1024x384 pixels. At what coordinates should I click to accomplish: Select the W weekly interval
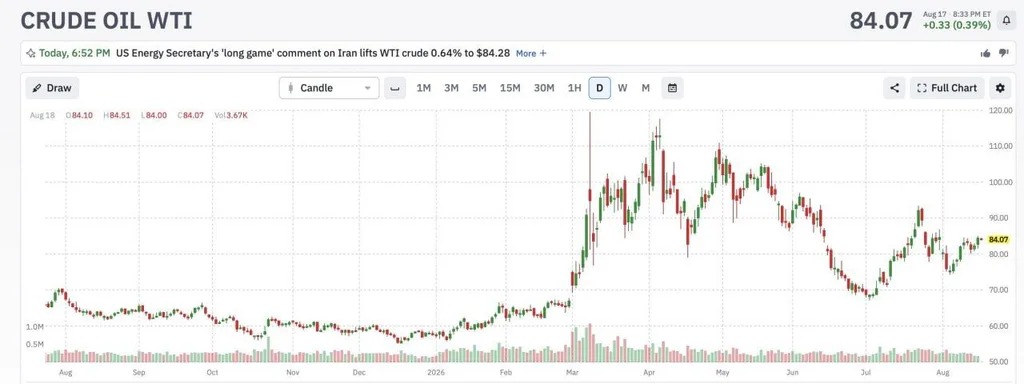coord(622,88)
